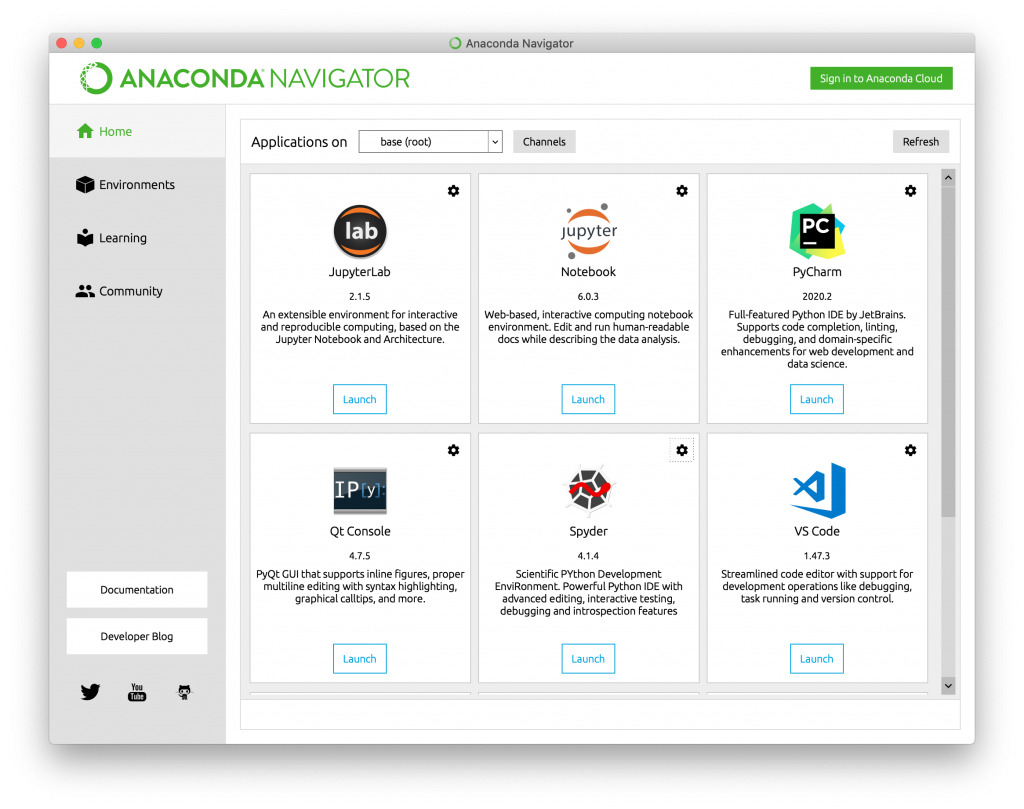Click the Notebook version 6.0.3 text
This screenshot has height=809, width=1024.
(x=588, y=296)
